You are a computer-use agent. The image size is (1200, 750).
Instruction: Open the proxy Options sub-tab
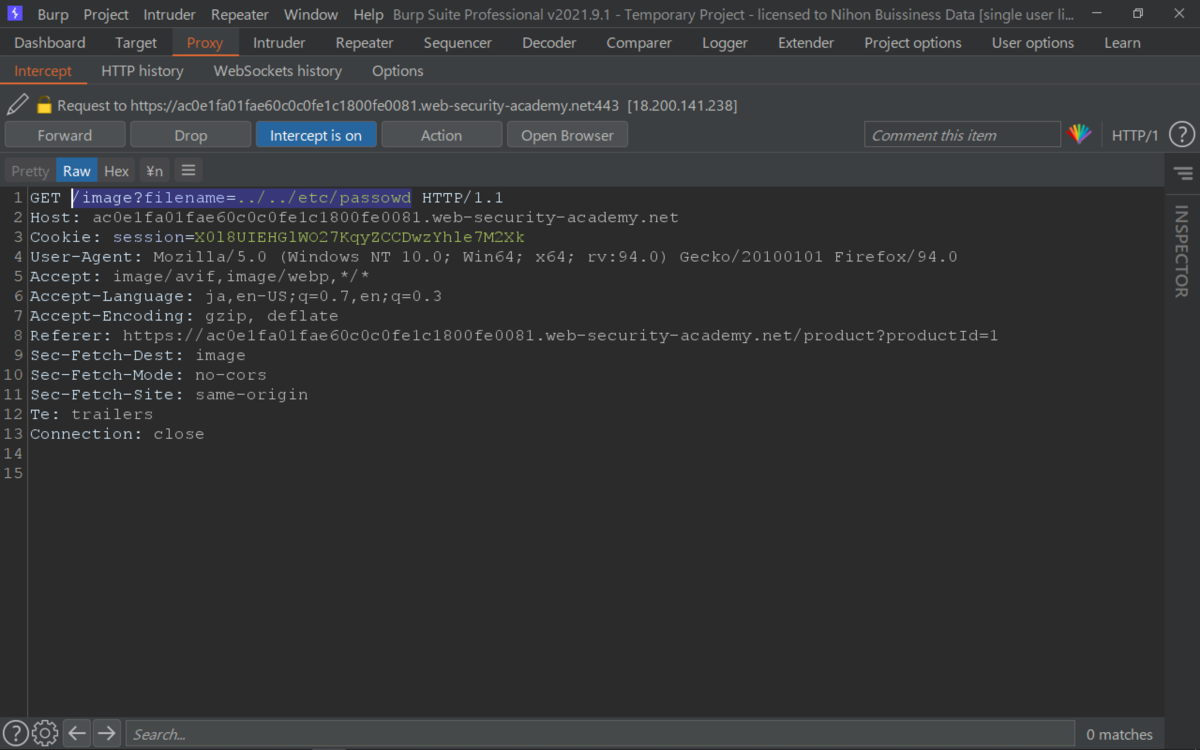coord(398,71)
